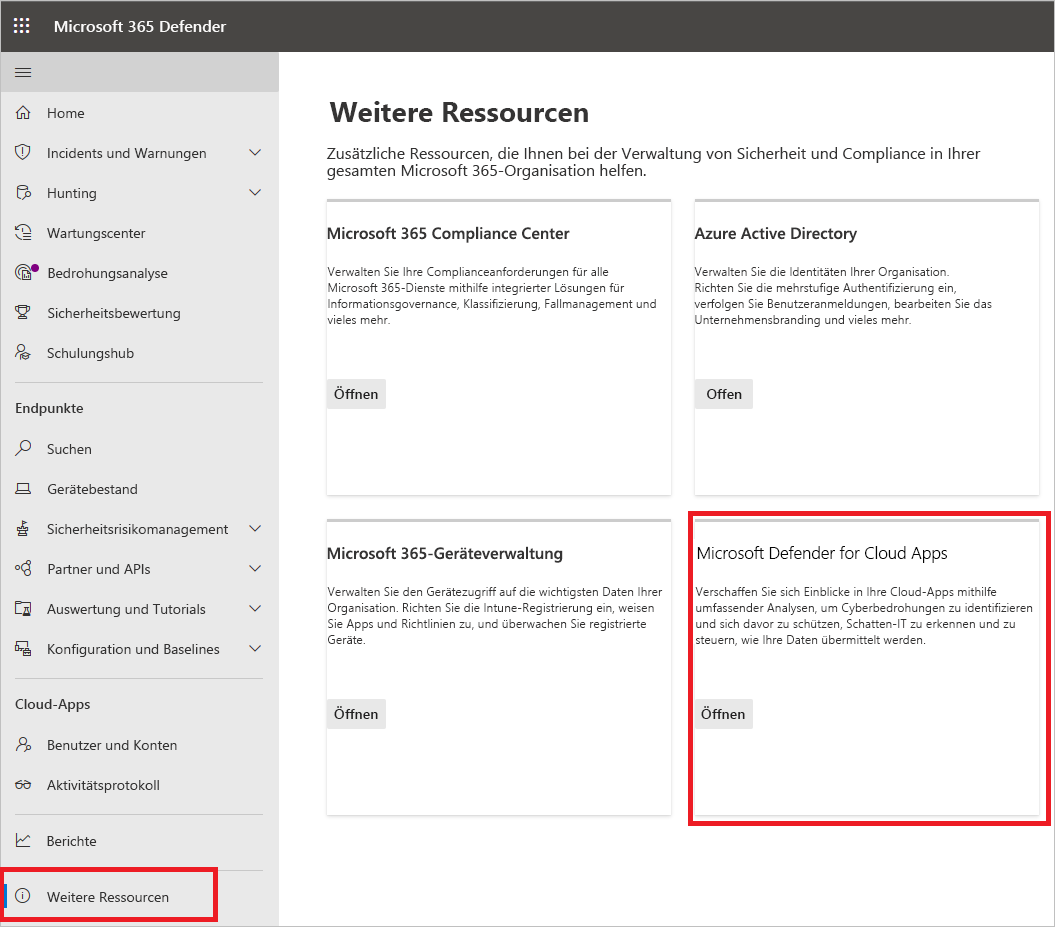Open Microsoft Defender for Cloud Apps button
Viewport: 1055px width, 927px height.
point(723,714)
